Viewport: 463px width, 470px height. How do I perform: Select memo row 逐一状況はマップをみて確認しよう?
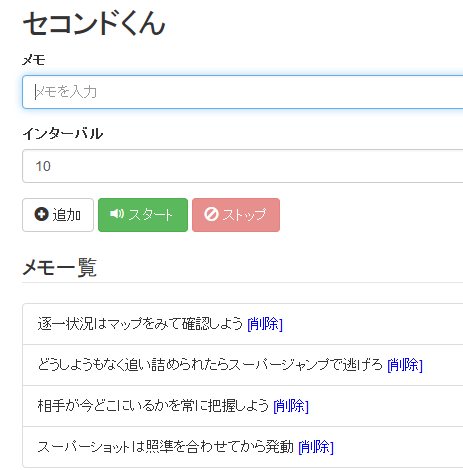(x=243, y=324)
